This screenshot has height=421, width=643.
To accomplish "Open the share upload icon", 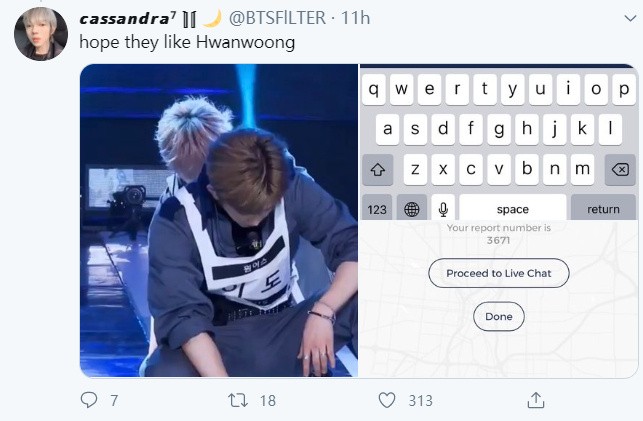I will (x=536, y=400).
